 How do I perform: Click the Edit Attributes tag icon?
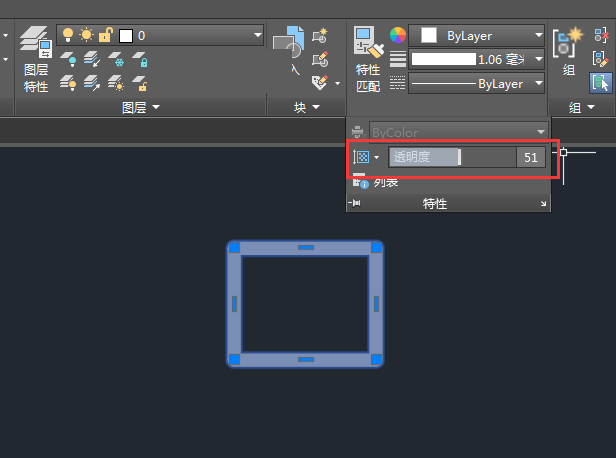320,83
